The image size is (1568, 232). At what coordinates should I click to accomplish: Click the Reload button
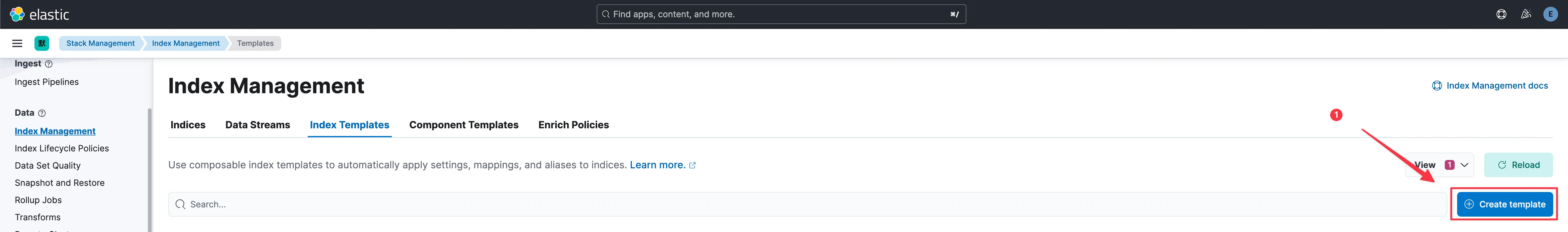(1518, 165)
